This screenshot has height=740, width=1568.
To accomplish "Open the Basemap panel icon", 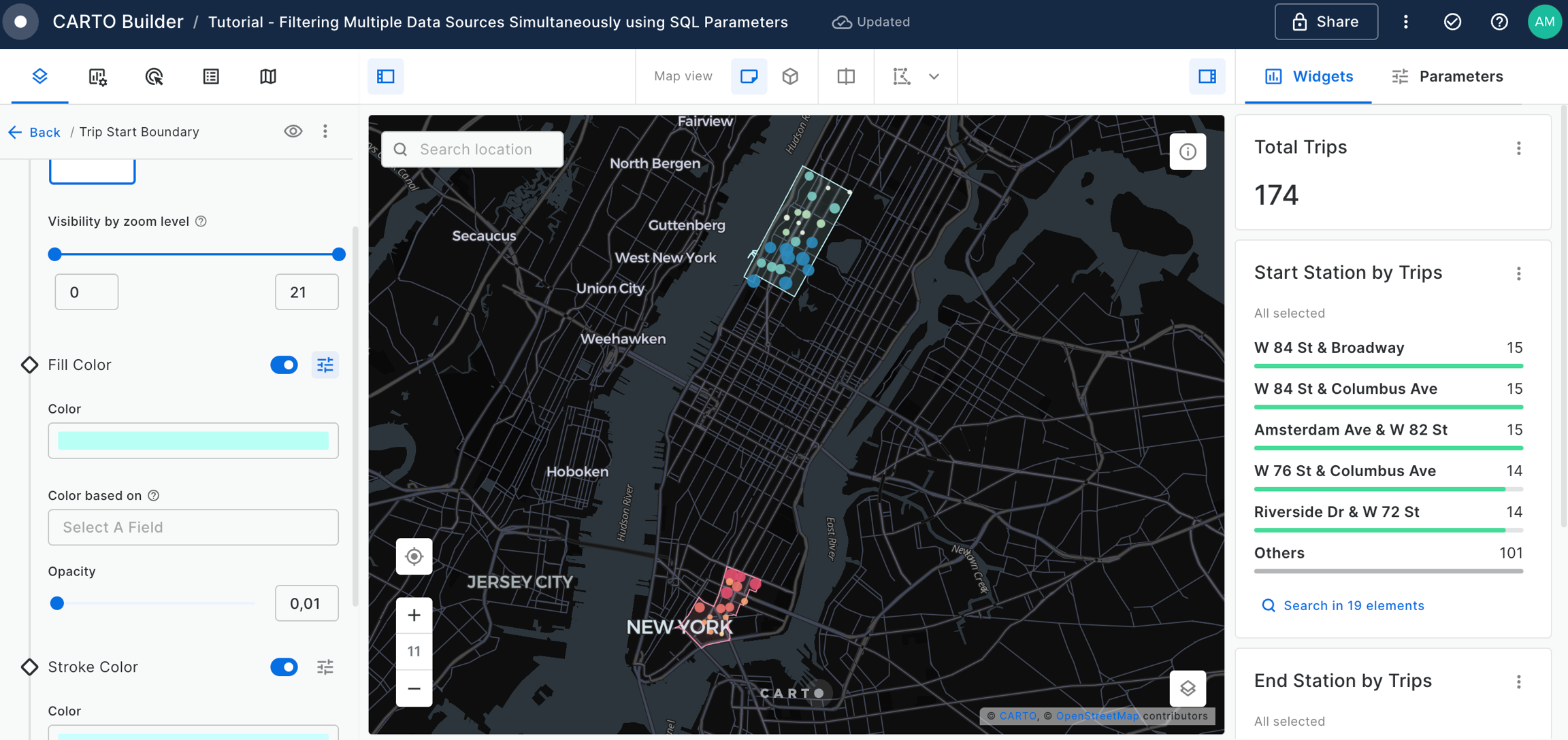I will (268, 76).
